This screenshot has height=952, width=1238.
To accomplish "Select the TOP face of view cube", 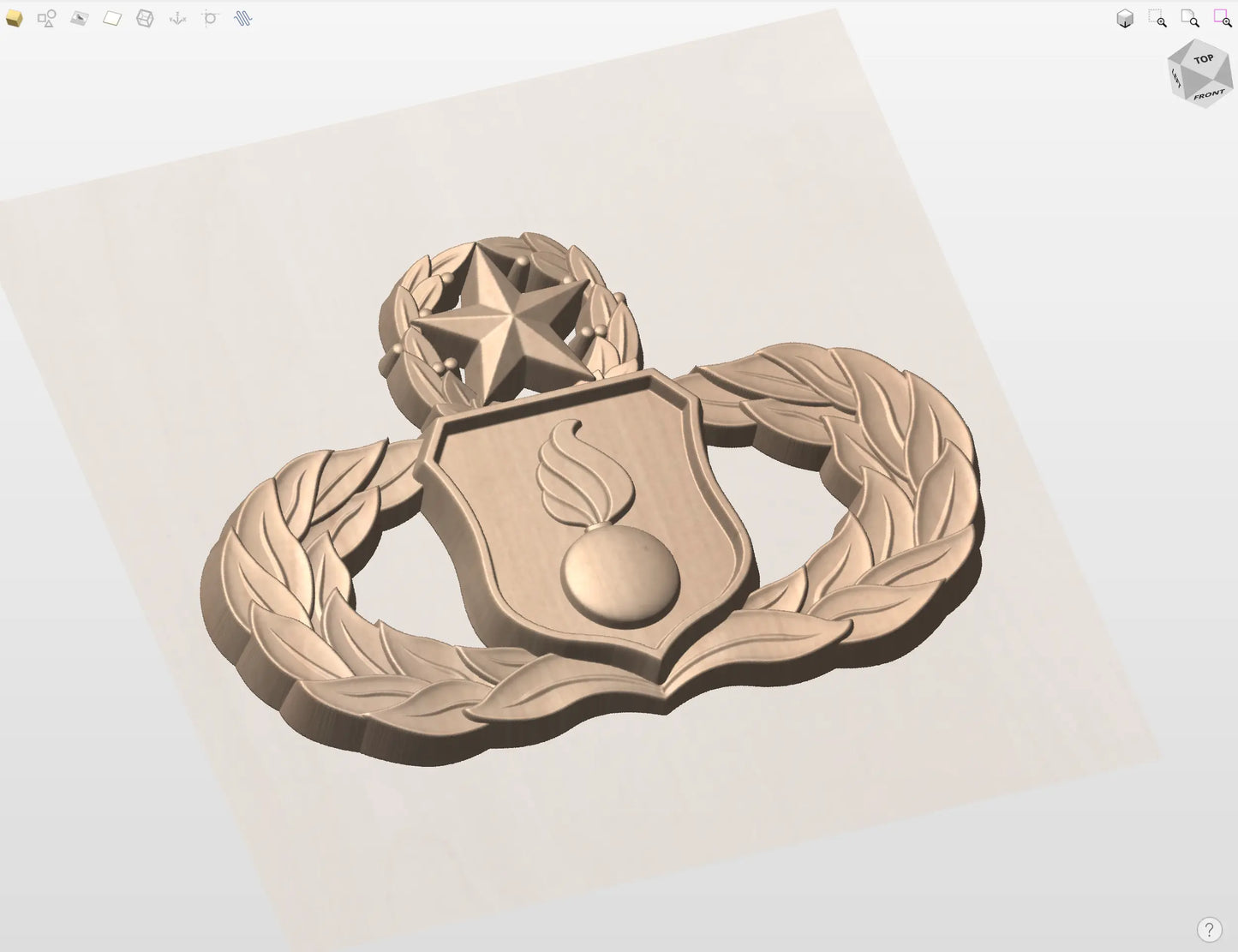I will click(1204, 60).
